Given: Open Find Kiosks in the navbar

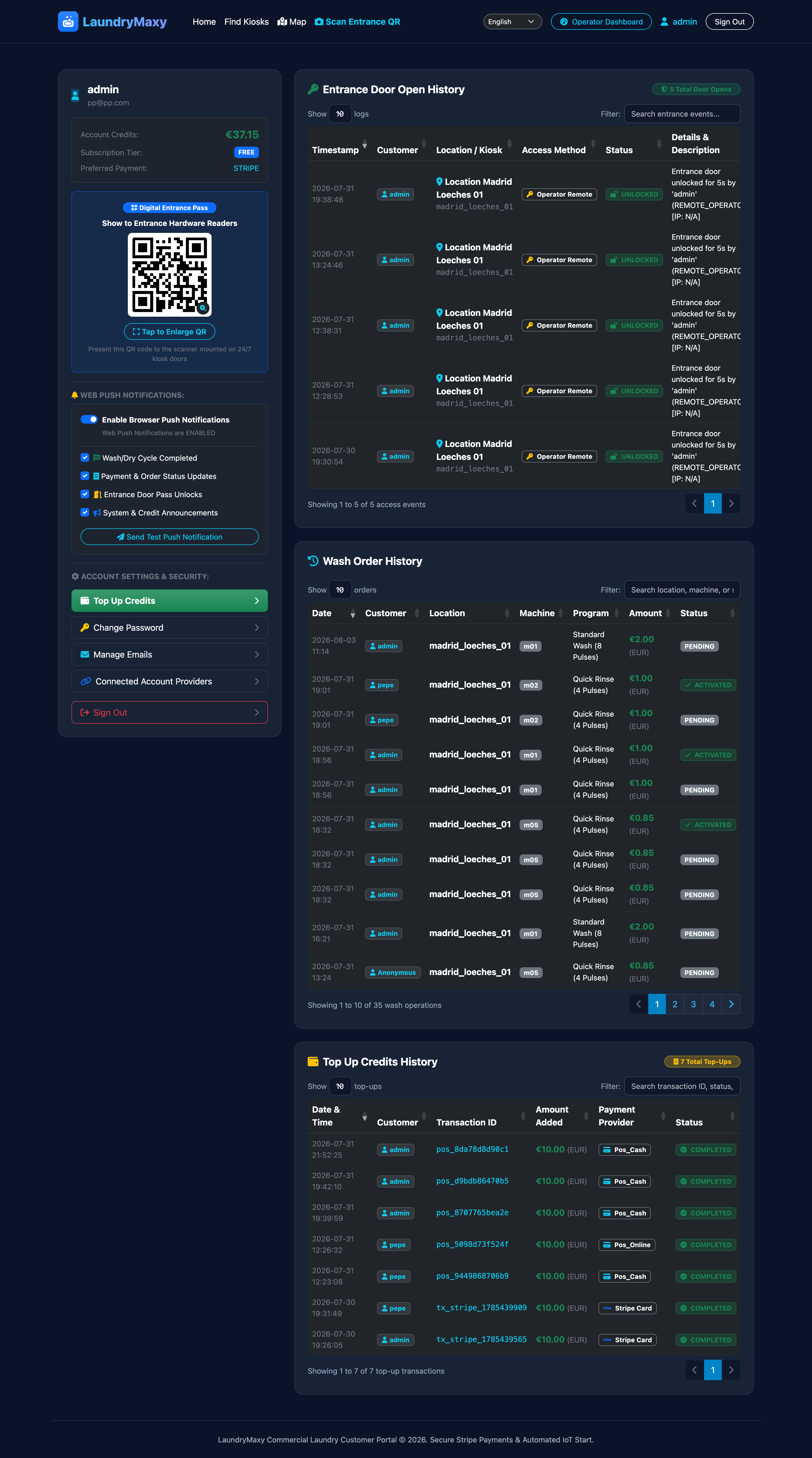Looking at the screenshot, I should 247,21.
